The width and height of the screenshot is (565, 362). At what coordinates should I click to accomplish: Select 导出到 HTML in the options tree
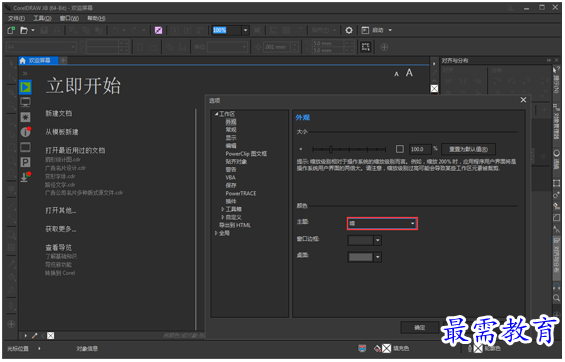pos(235,225)
